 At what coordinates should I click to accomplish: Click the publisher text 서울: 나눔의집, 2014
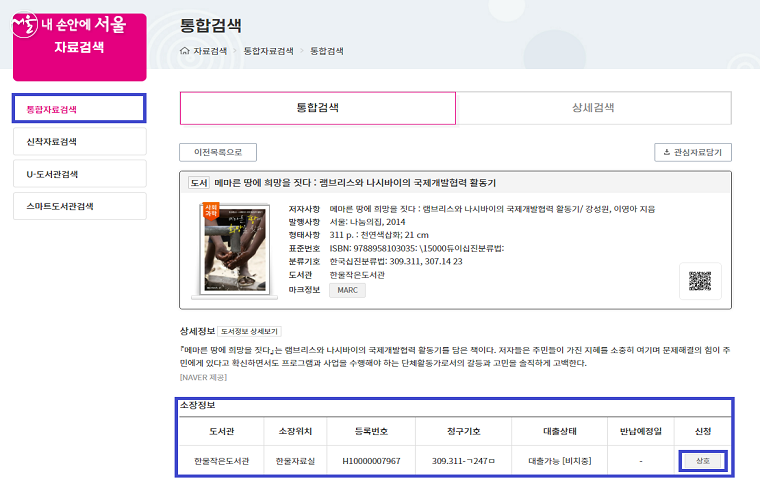[x=367, y=222]
